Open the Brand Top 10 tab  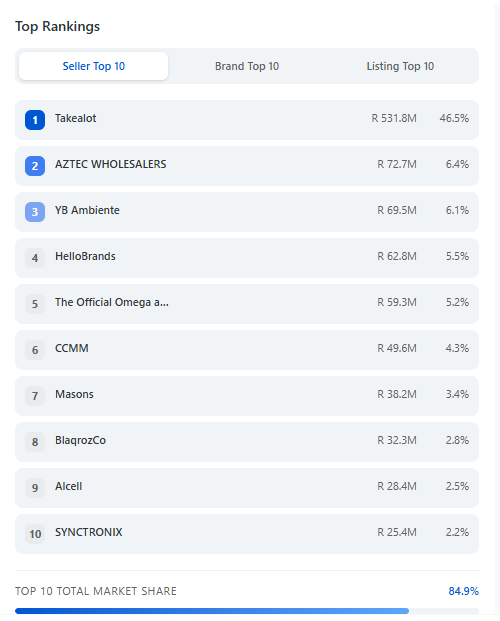coord(247,66)
